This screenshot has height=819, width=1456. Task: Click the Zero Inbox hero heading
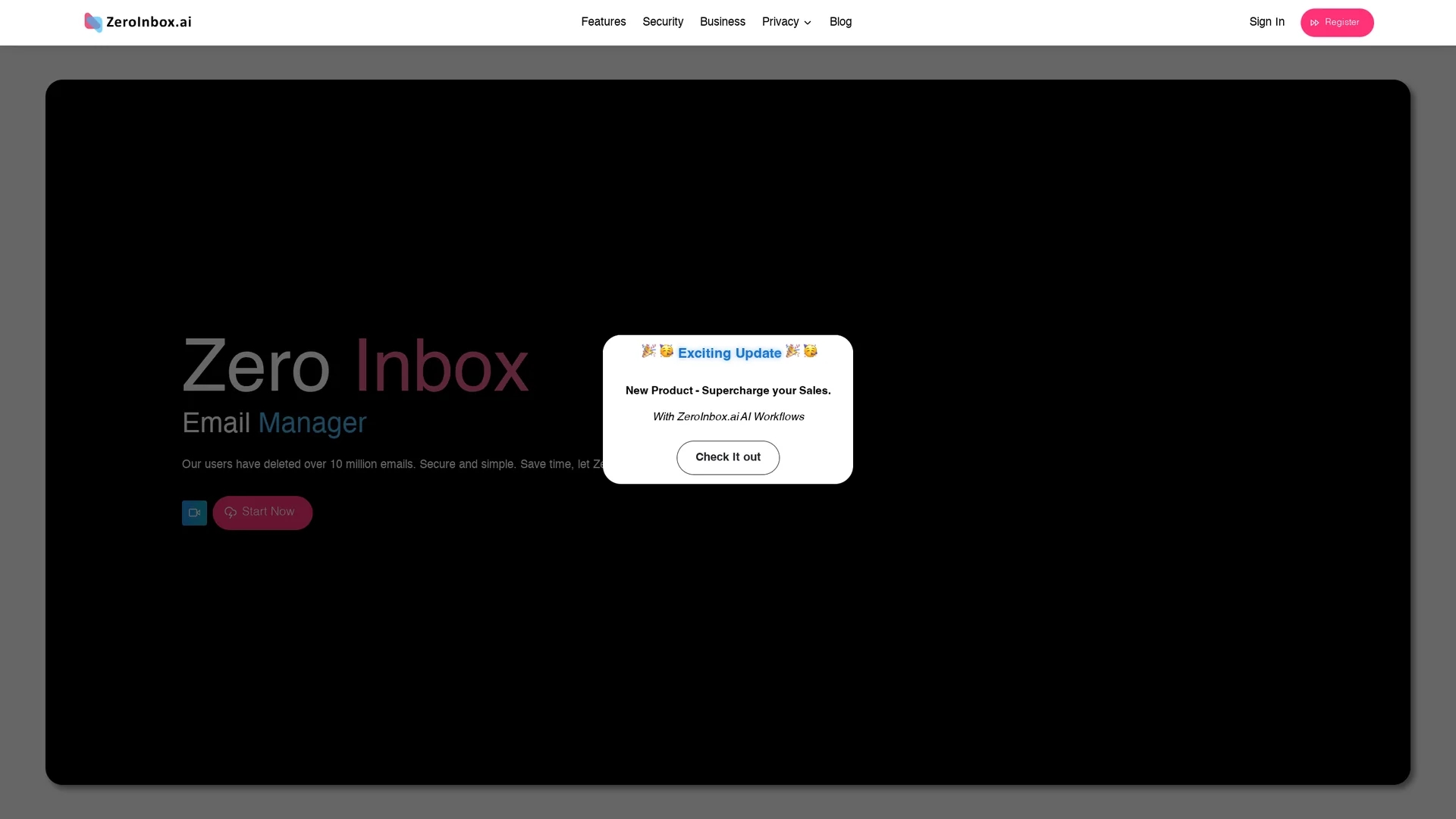point(355,366)
